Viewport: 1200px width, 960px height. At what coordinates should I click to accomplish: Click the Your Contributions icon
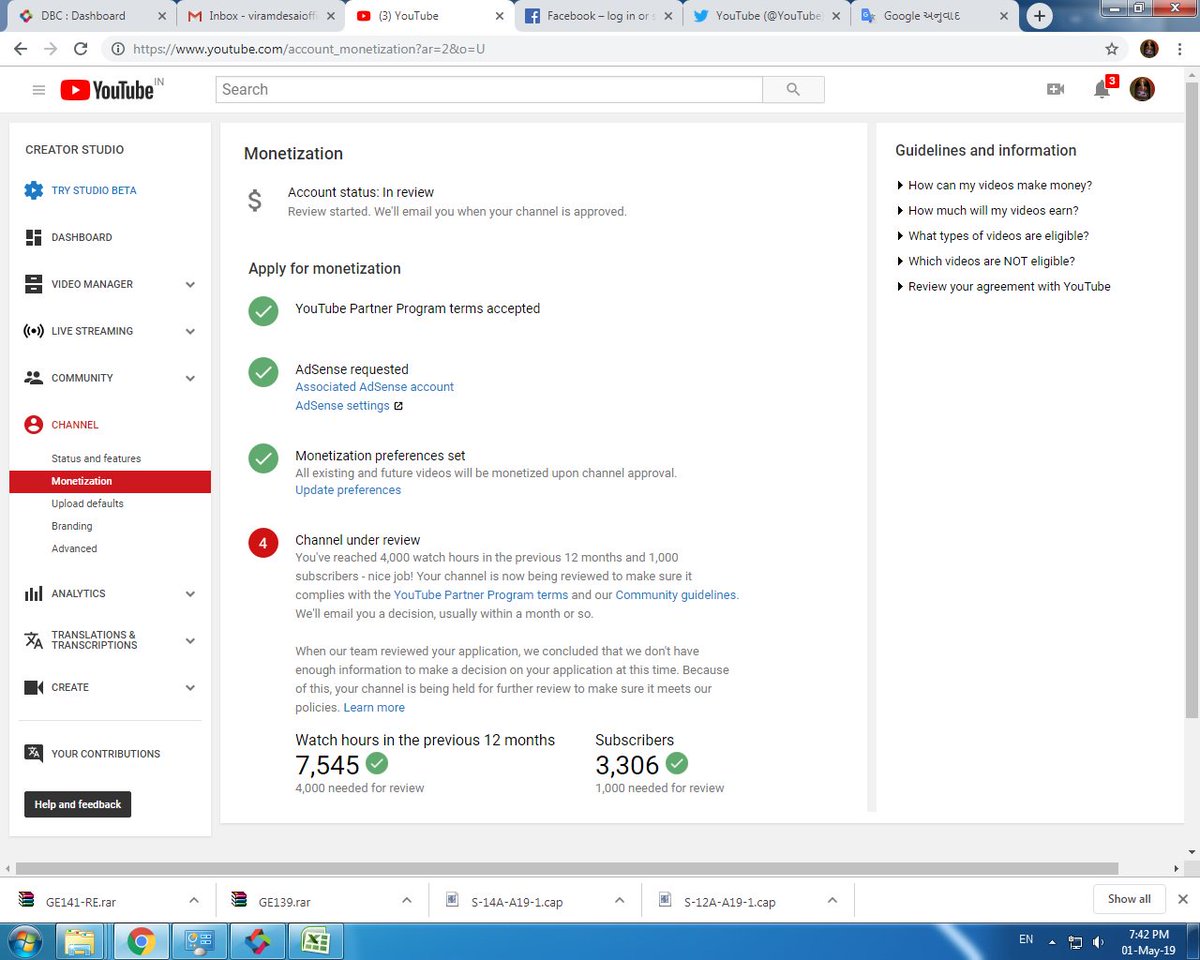[x=34, y=754]
